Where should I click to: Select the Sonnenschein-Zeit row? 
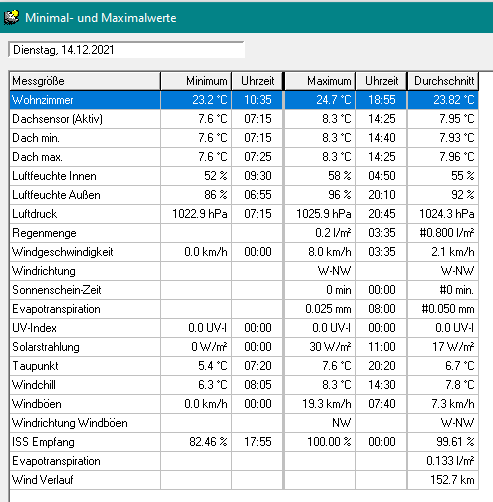tap(244, 290)
